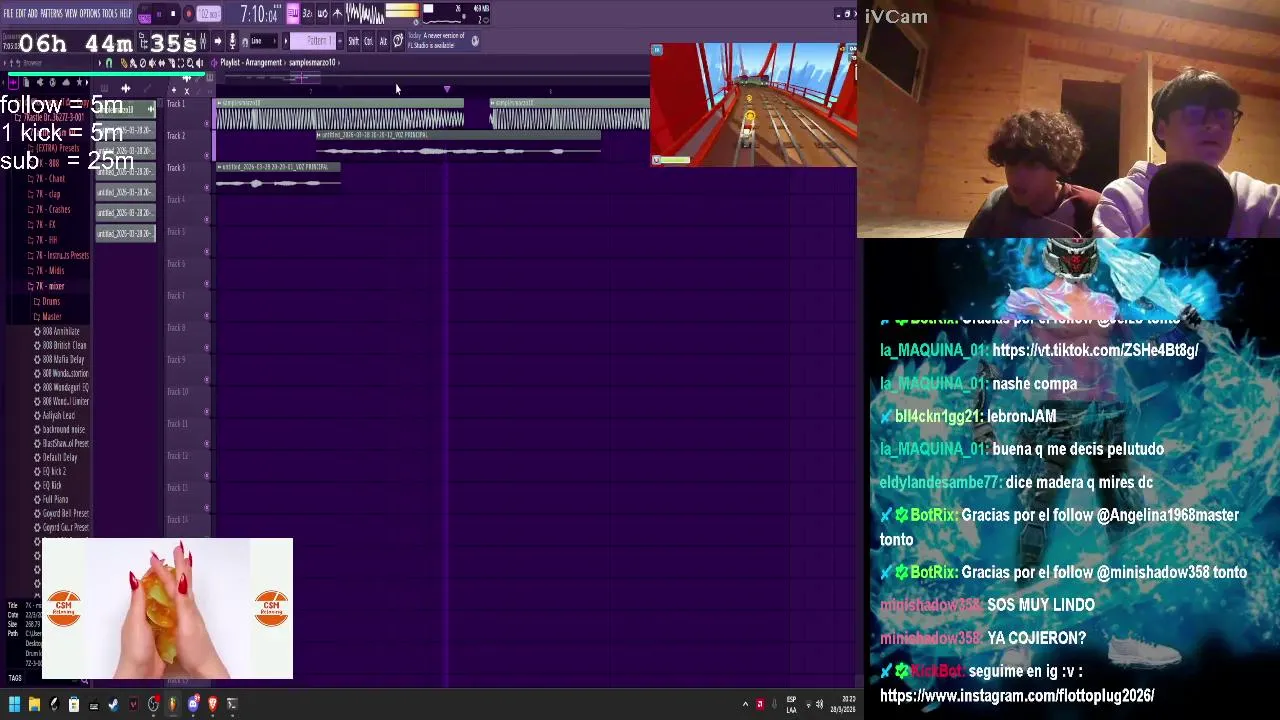Open the vt.tiktok.com link in chat
The width and height of the screenshot is (1280, 720).
(x=1095, y=350)
